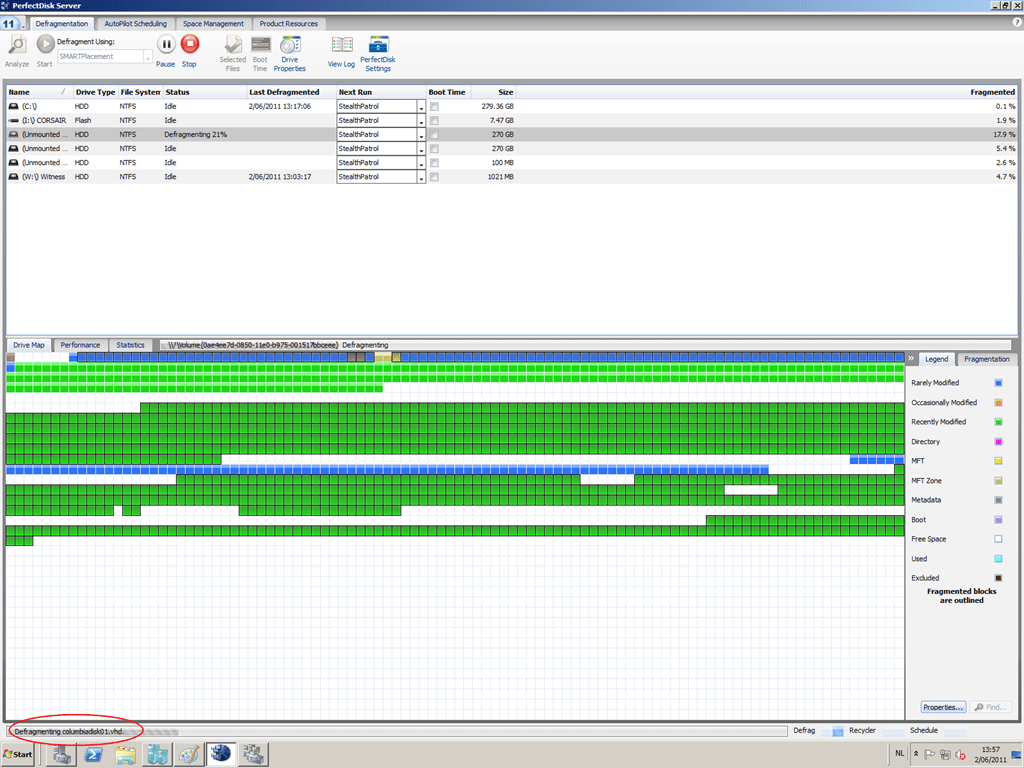This screenshot has width=1024, height=768.
Task: Sort by the Size column header
Action: click(x=493, y=92)
